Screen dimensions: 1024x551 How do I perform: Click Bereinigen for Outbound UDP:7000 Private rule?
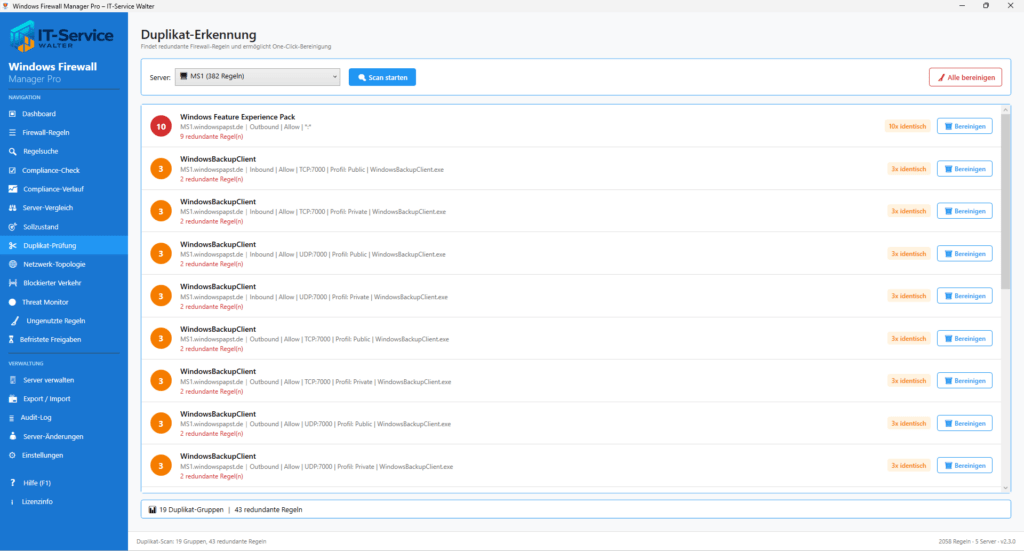point(965,466)
